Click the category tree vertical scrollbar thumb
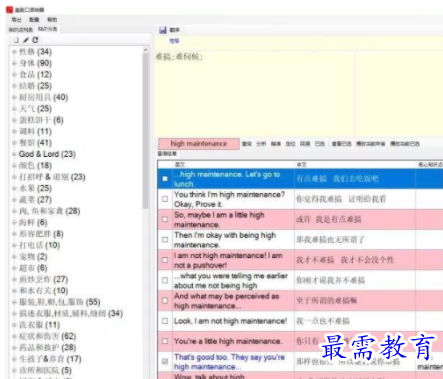 coord(145,130)
